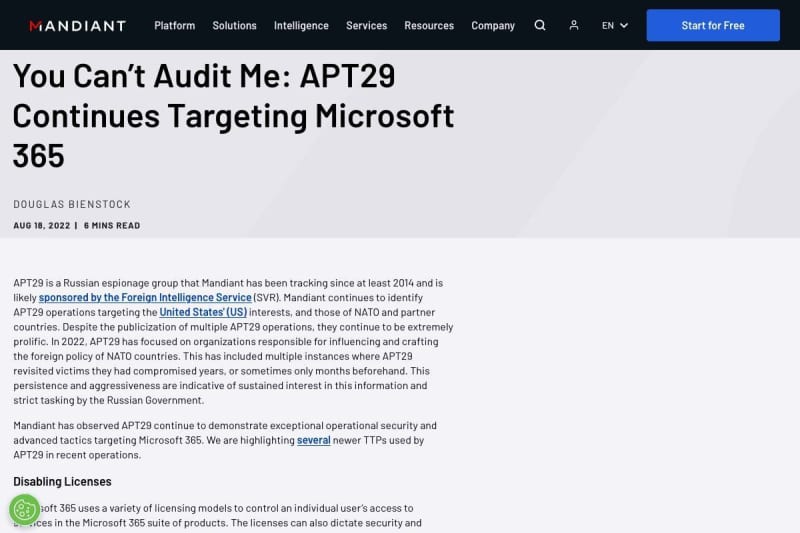Open the Platform menu
Viewport: 800px width, 533px height.
(174, 25)
